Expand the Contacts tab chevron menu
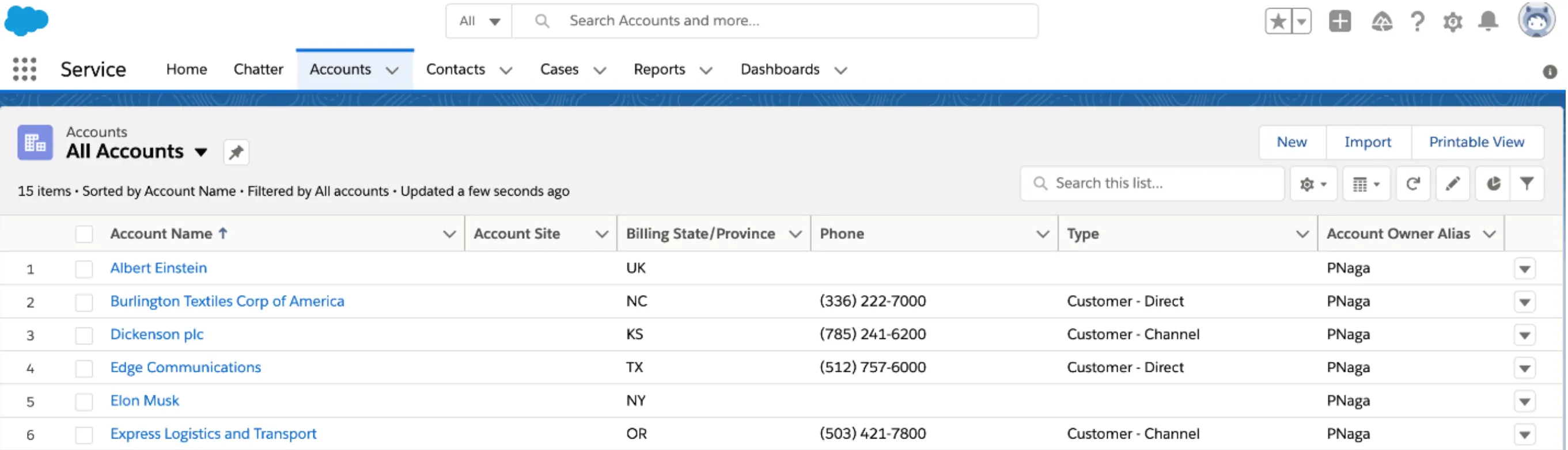The image size is (1568, 450). pos(506,71)
